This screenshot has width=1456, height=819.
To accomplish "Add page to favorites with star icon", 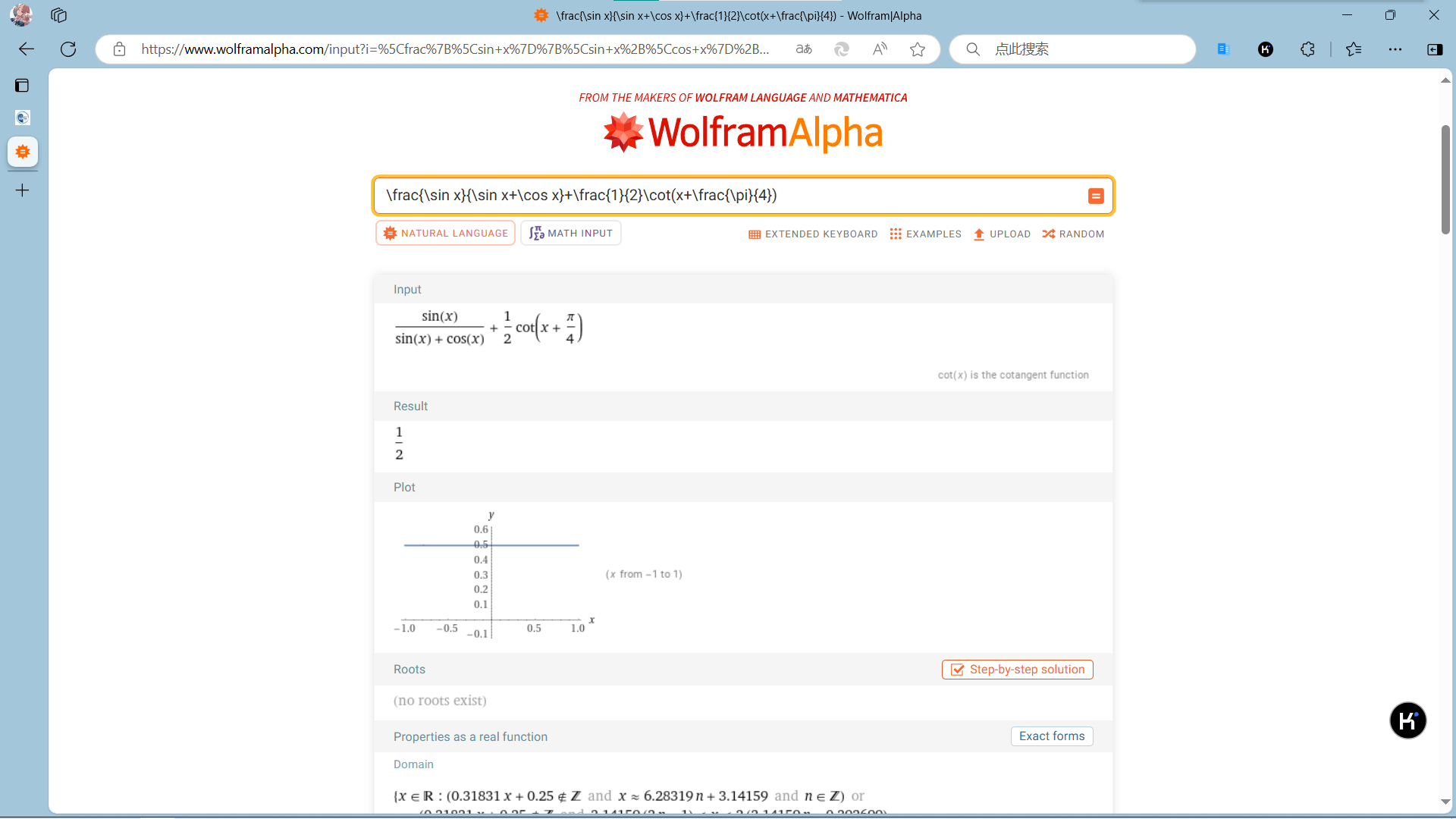I will [x=918, y=49].
